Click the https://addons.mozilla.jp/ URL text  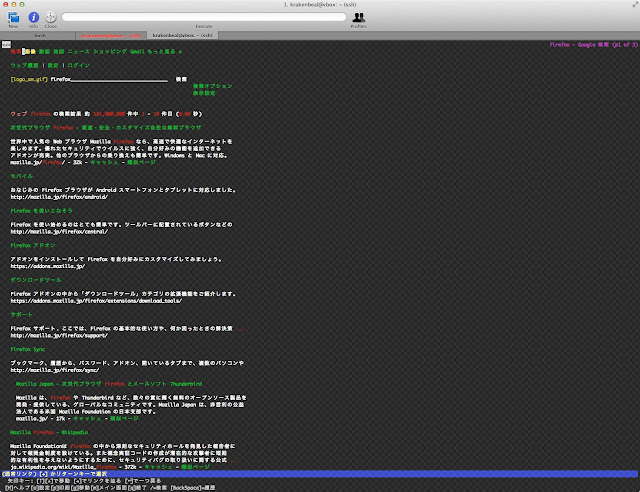48,267
